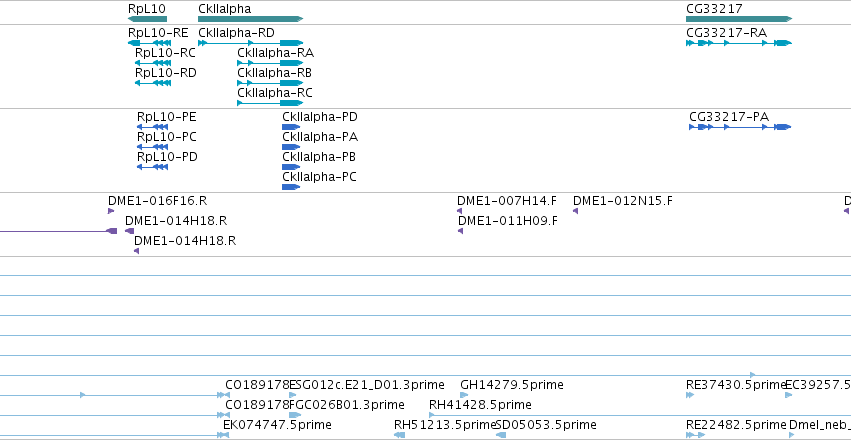
Task: Select the RpL10 gene feature
Action: tap(147, 19)
